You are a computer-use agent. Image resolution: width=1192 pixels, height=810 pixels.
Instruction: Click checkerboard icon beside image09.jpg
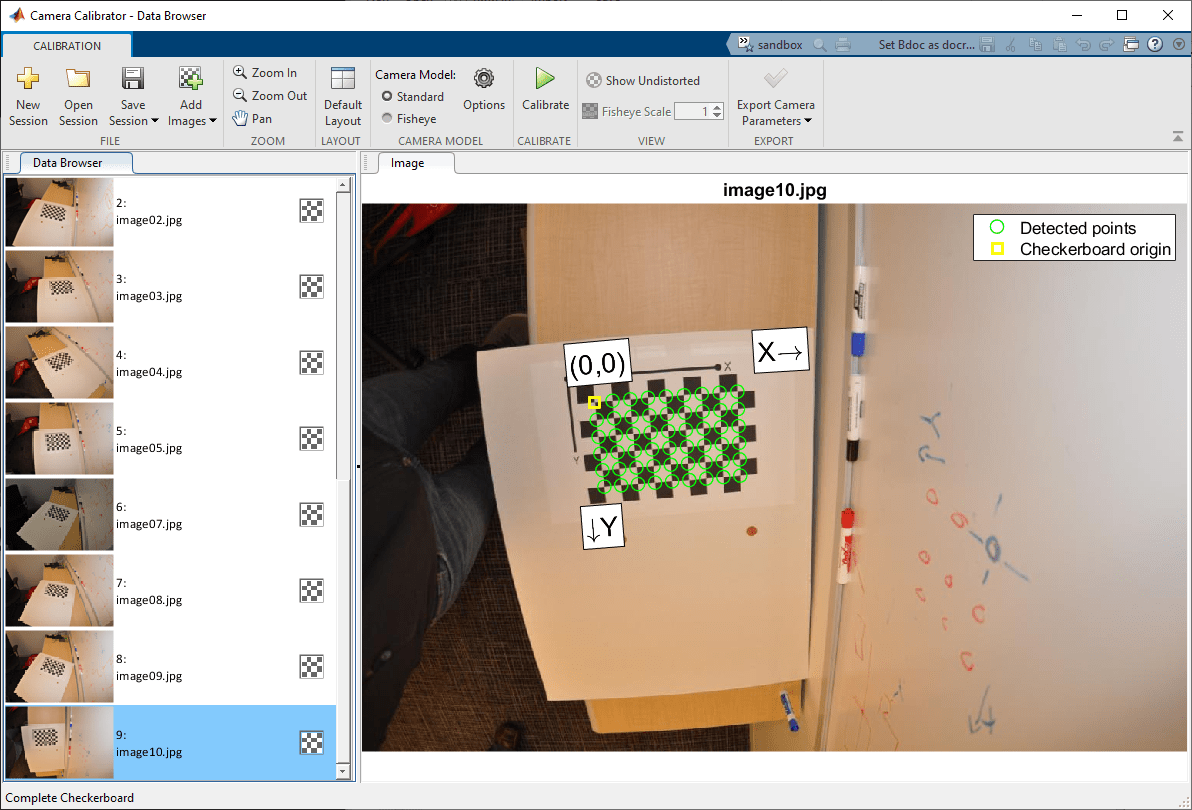(x=312, y=666)
